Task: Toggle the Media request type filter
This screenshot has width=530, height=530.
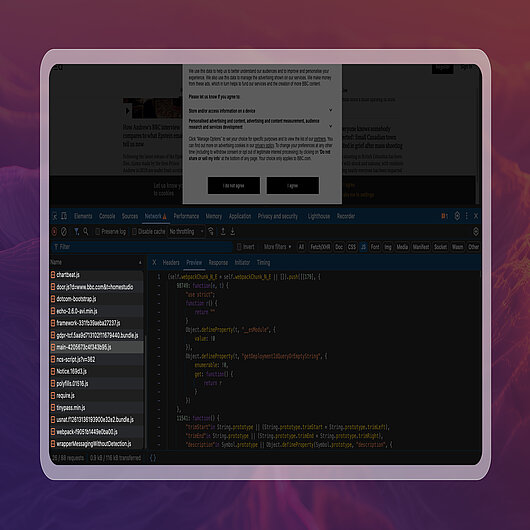Action: [x=402, y=247]
